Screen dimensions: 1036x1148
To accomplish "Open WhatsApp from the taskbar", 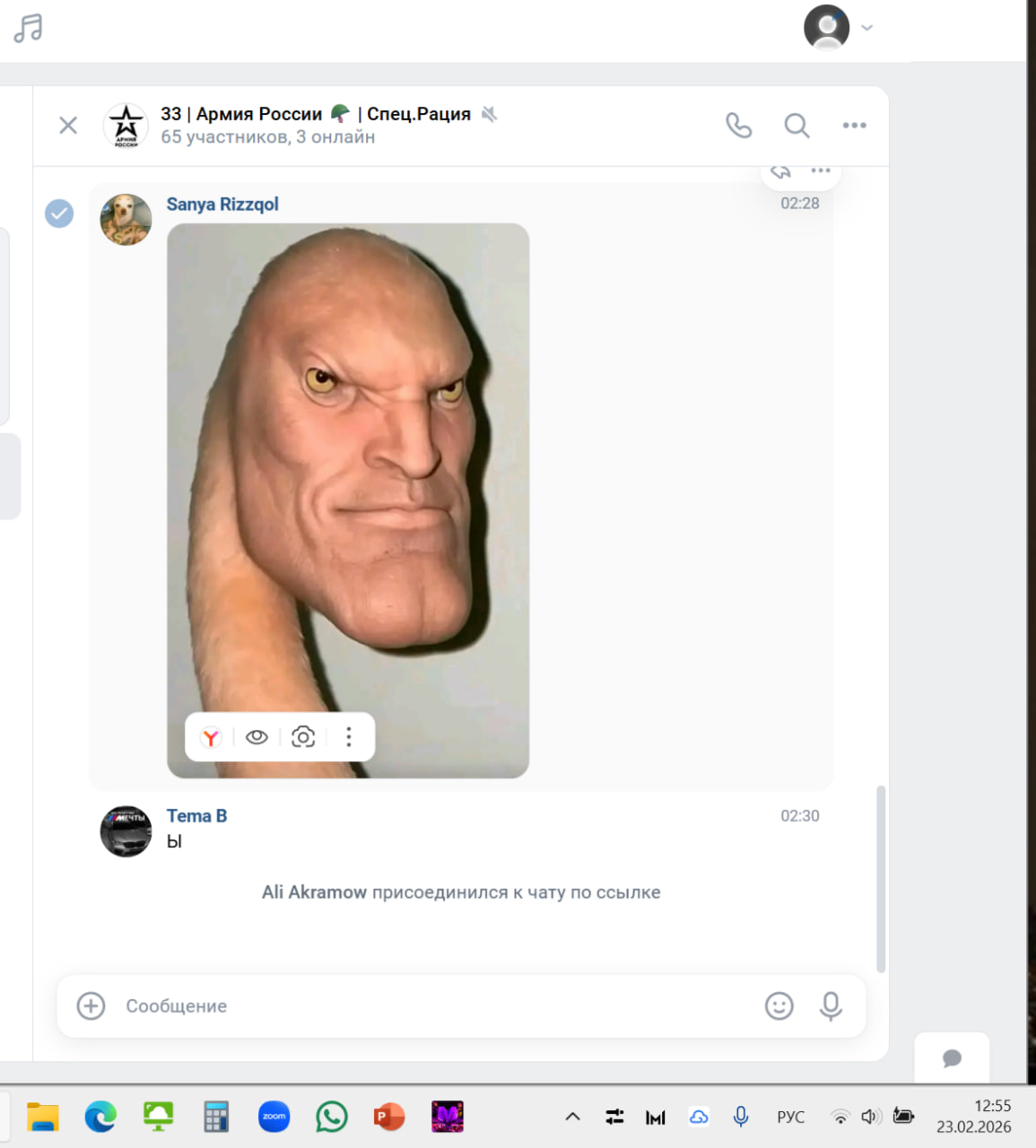I will tap(332, 1117).
